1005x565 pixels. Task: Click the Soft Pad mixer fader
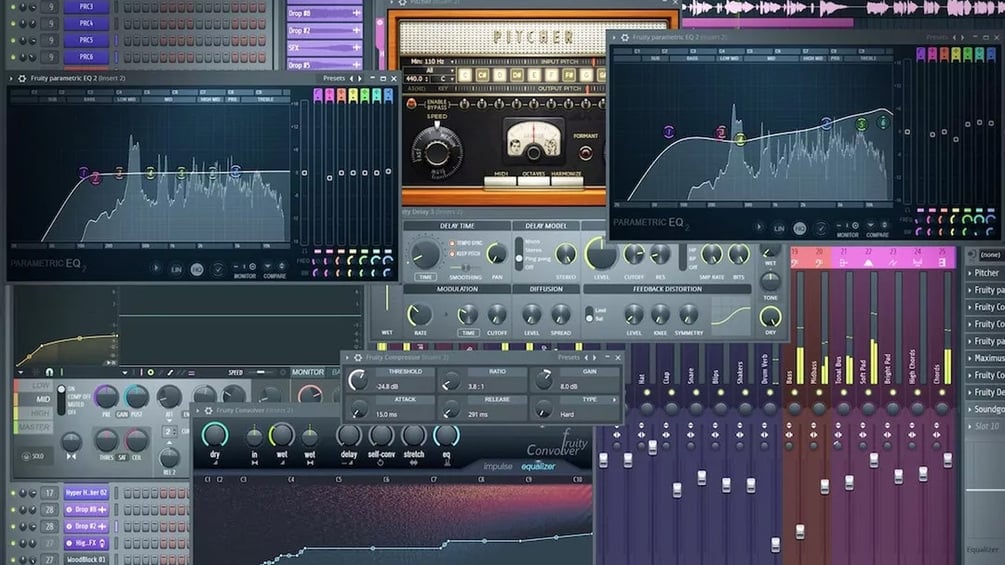pyautogui.click(x=874, y=460)
